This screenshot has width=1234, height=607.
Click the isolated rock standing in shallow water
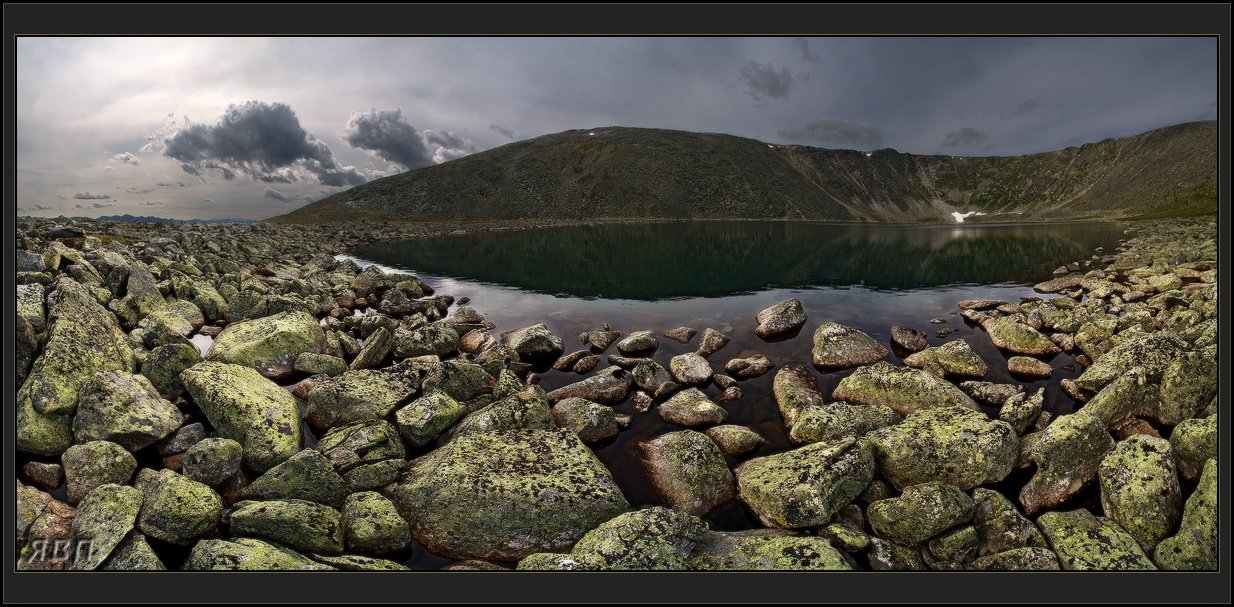pos(780,318)
